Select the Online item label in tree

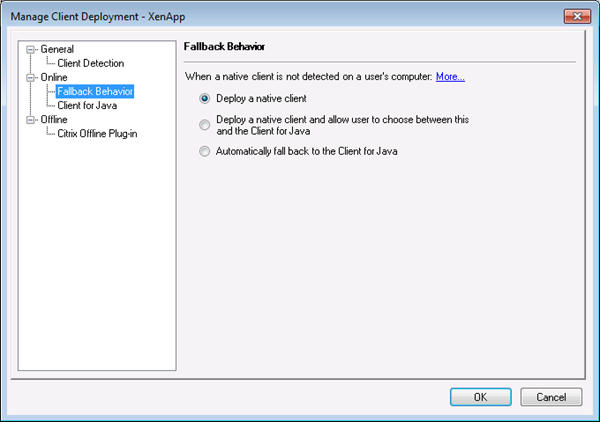[54, 77]
